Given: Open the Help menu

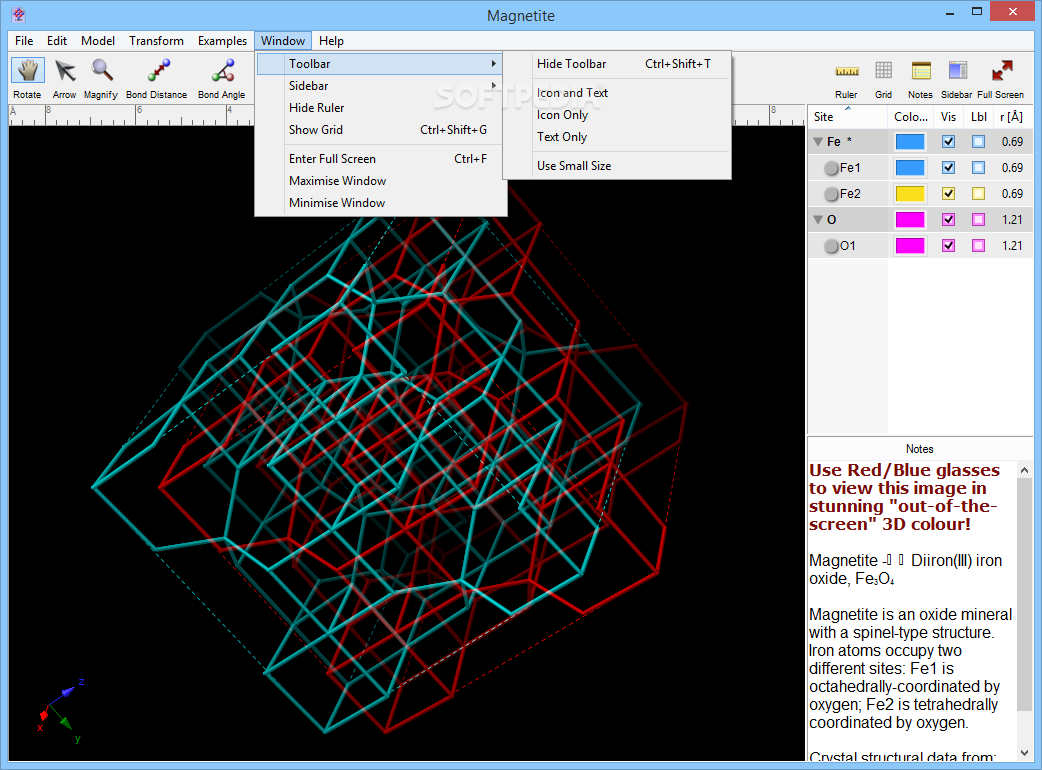Looking at the screenshot, I should pos(331,41).
